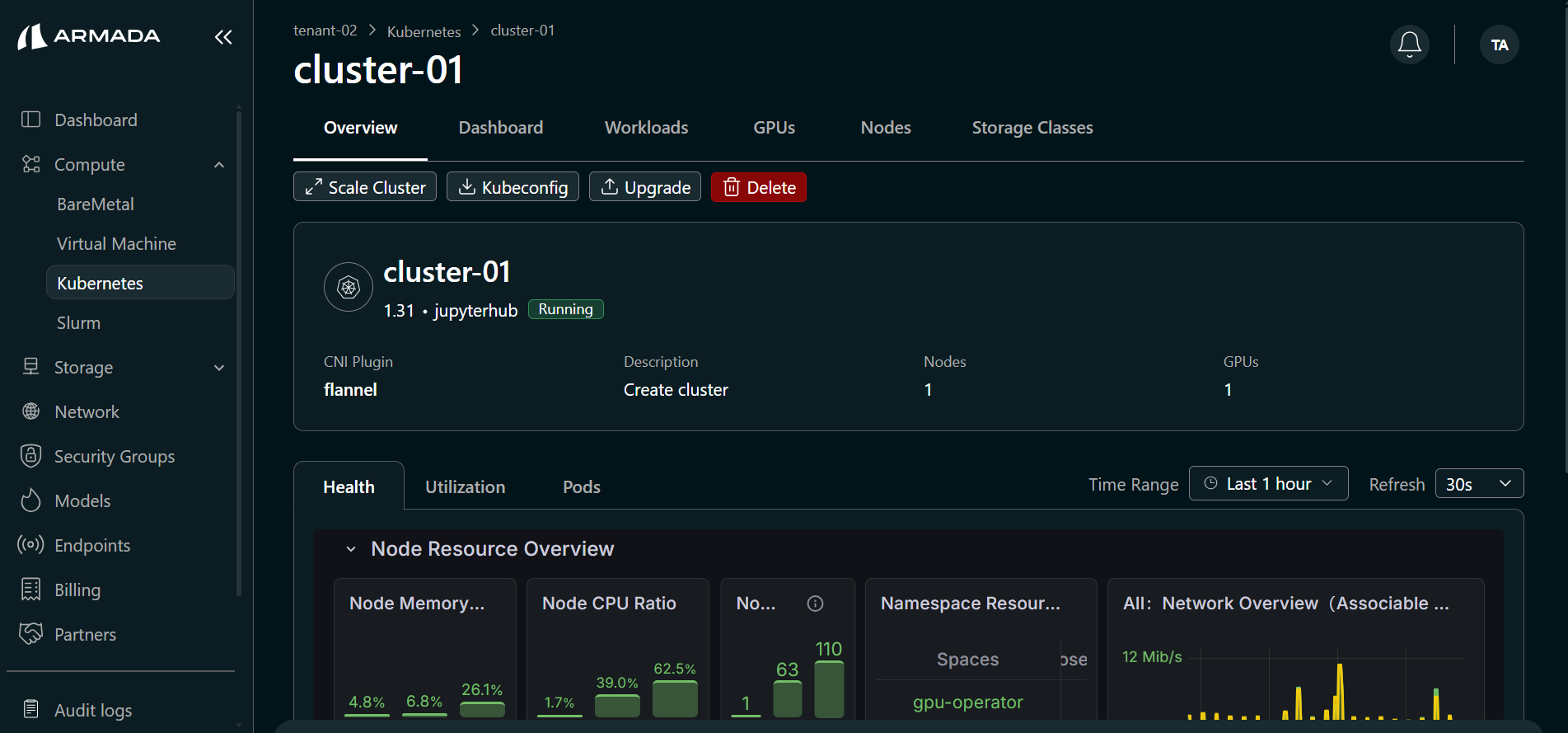Click the Armada logo

tap(89, 36)
